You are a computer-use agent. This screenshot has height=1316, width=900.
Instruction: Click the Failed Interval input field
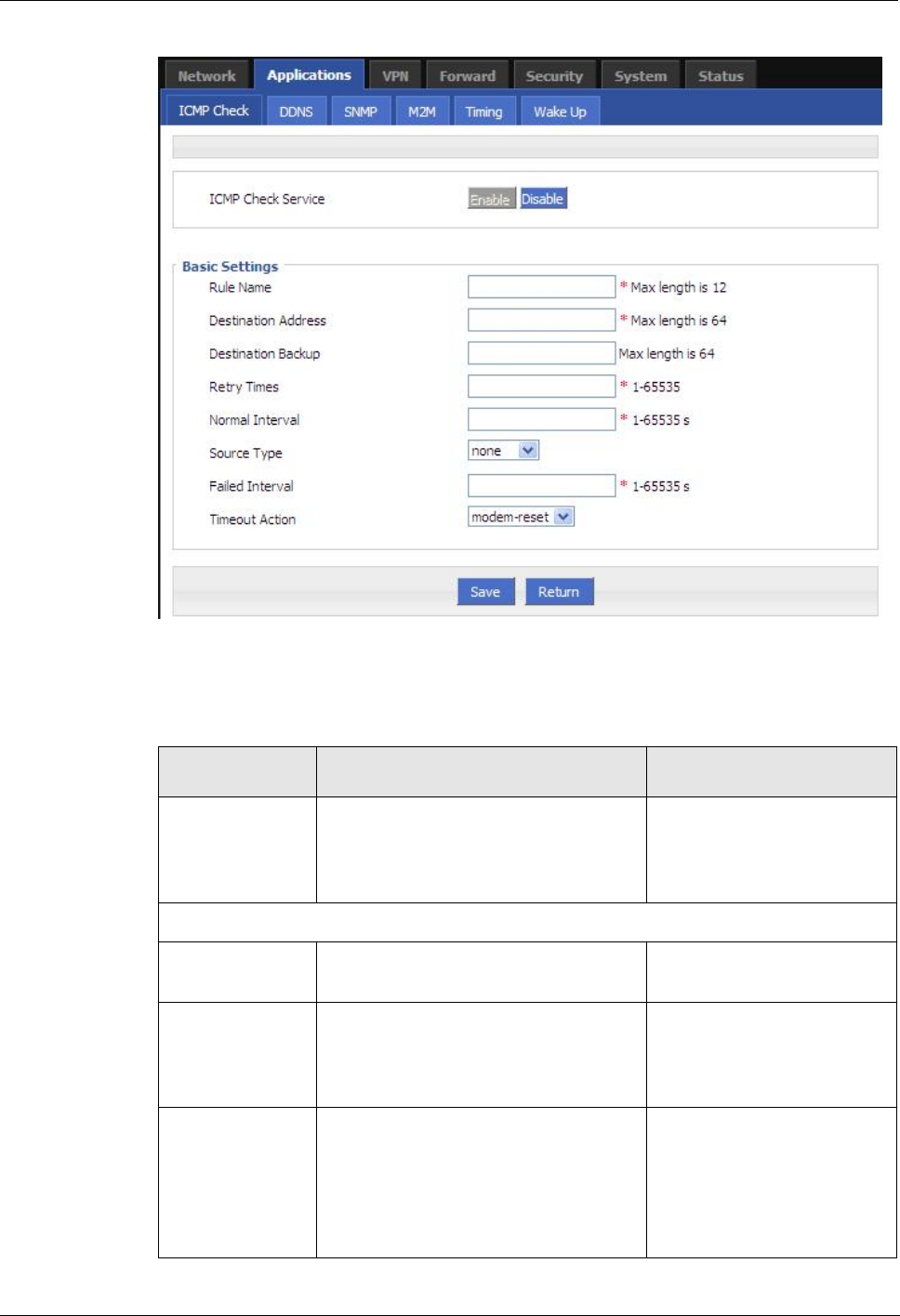[541, 485]
